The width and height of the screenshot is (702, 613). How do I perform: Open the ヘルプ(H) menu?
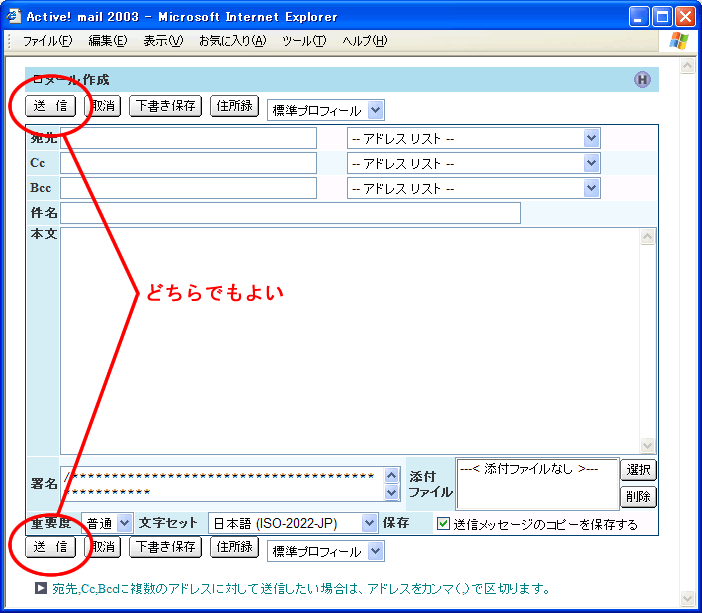364,41
